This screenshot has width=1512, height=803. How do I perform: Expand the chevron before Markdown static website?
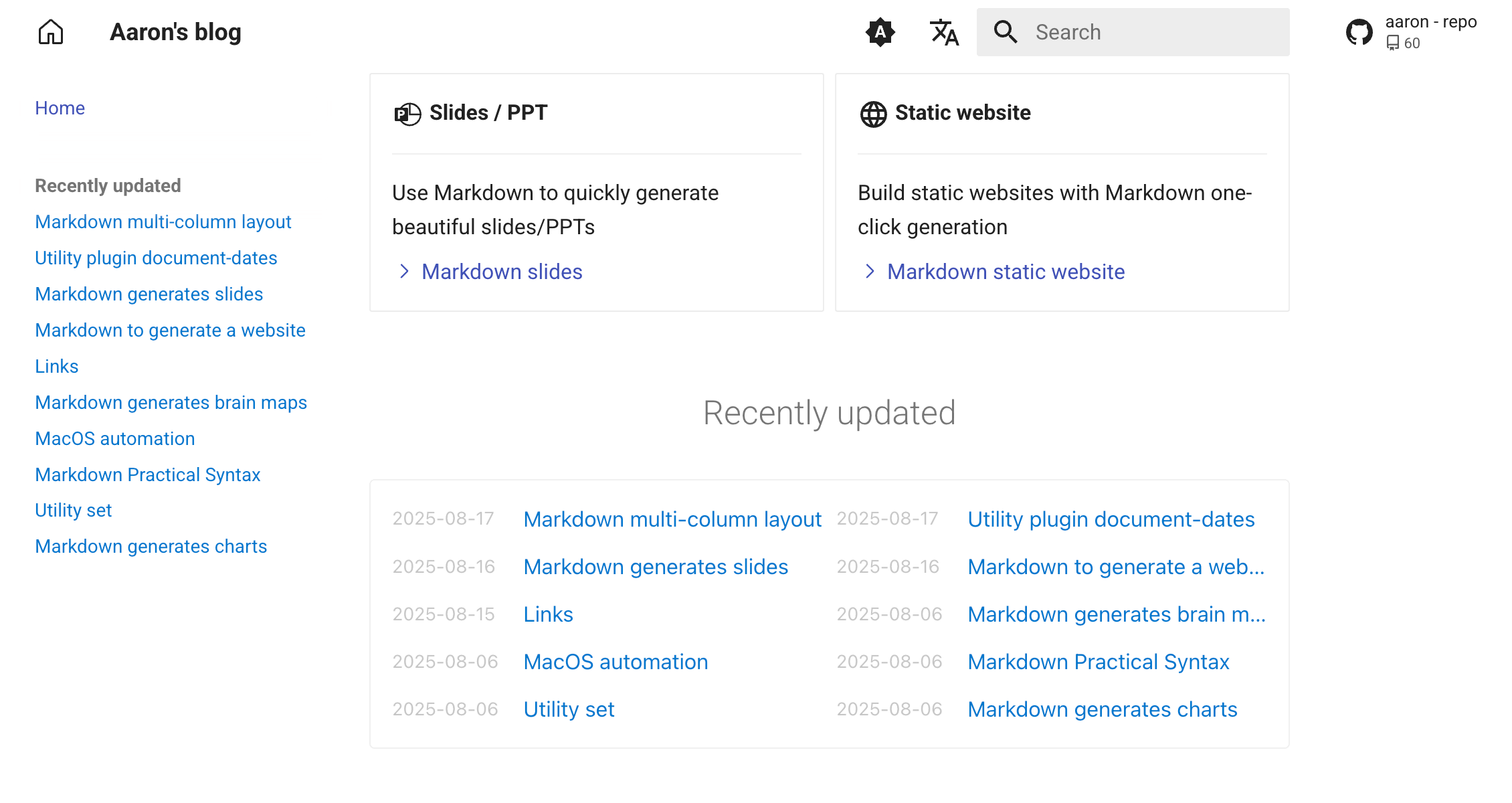click(x=870, y=271)
